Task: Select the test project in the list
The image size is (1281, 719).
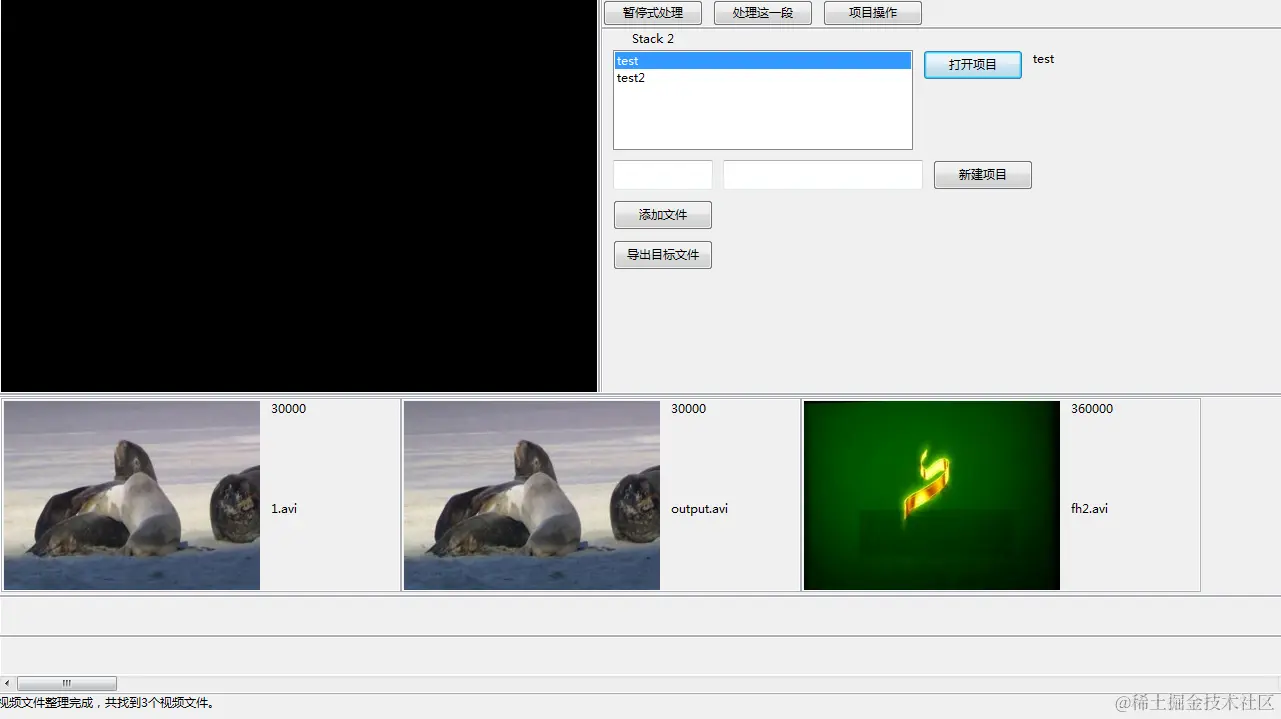Action: [763, 61]
